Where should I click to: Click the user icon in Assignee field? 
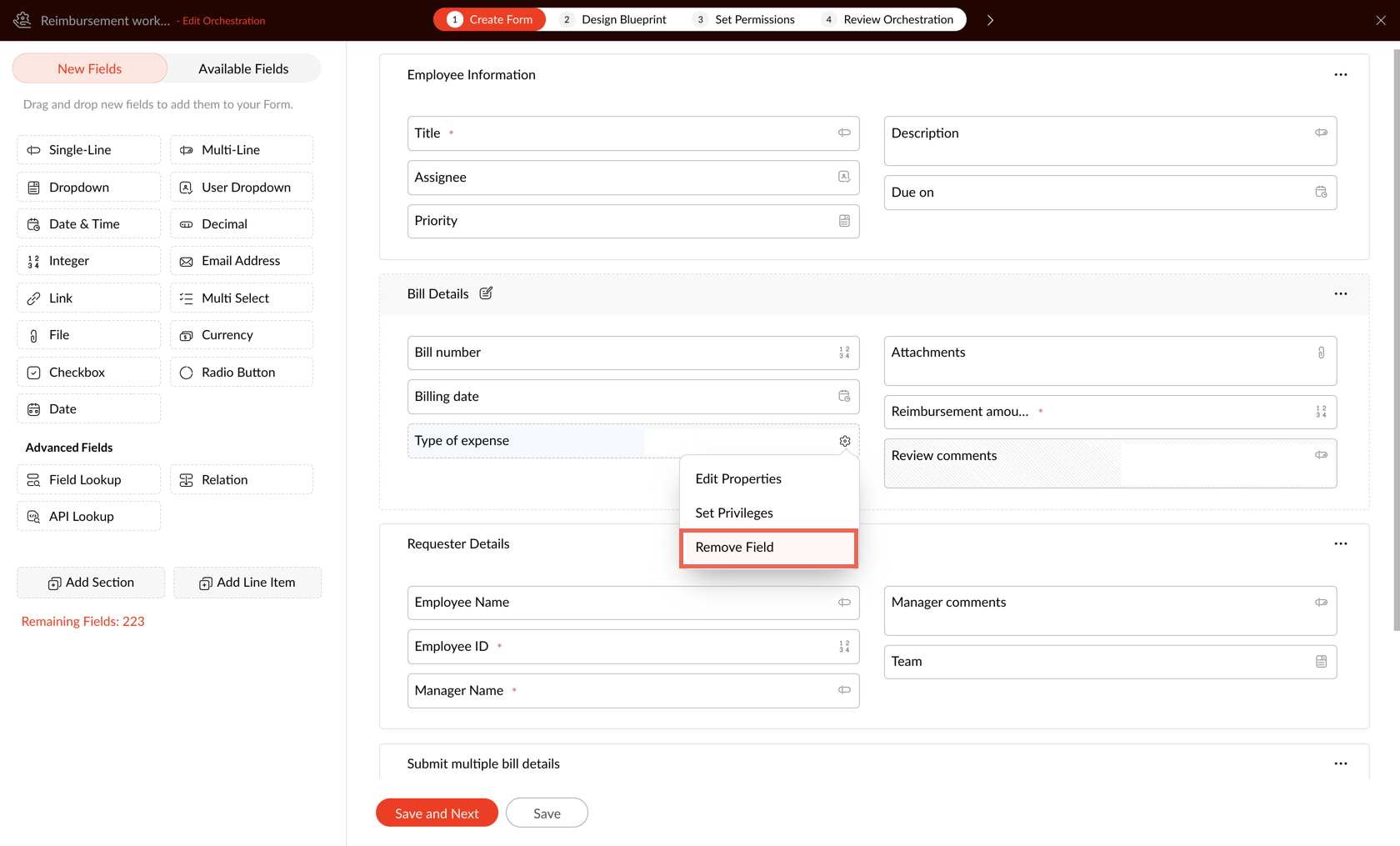pos(844,177)
